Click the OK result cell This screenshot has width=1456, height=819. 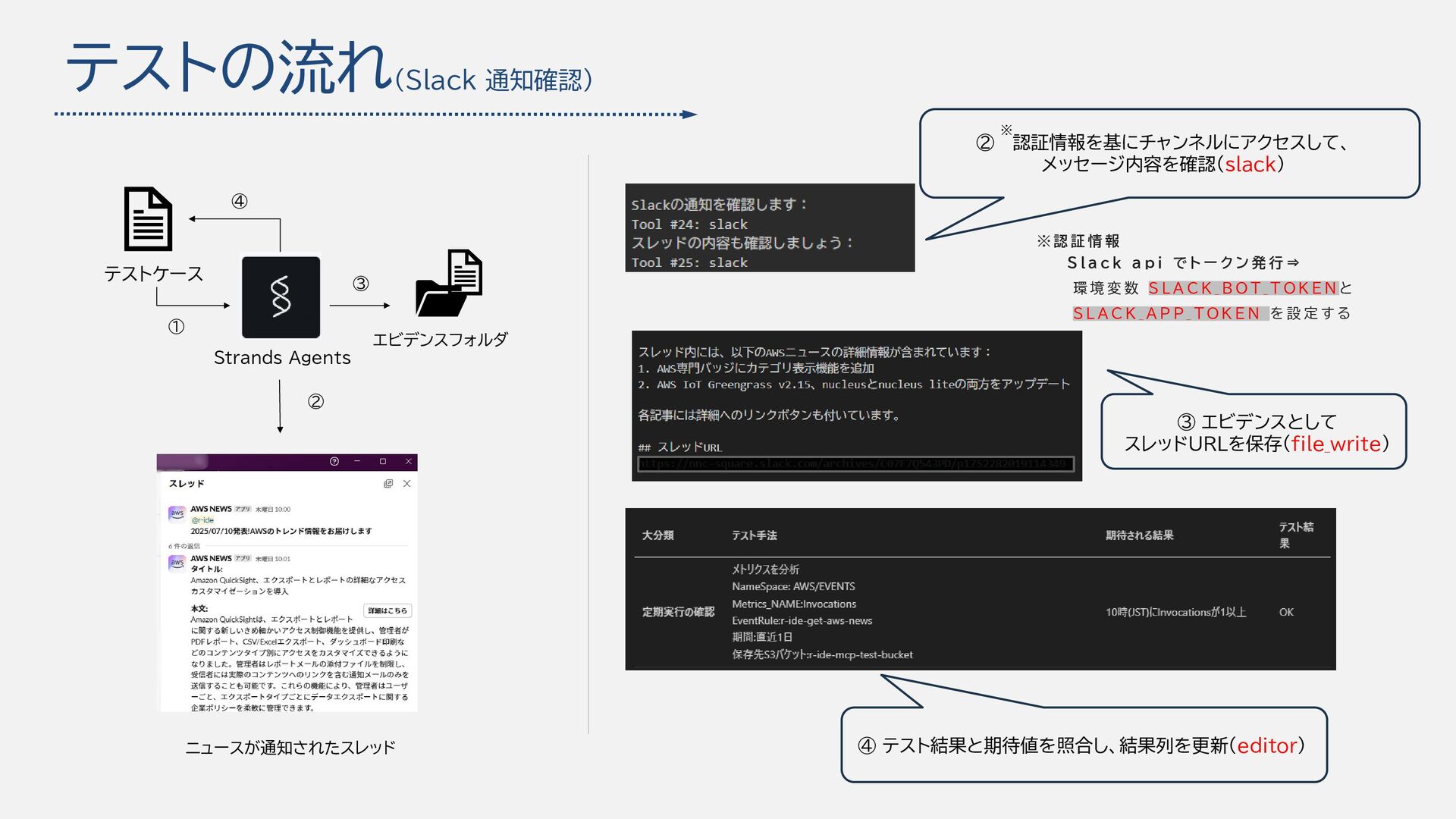(x=1286, y=612)
